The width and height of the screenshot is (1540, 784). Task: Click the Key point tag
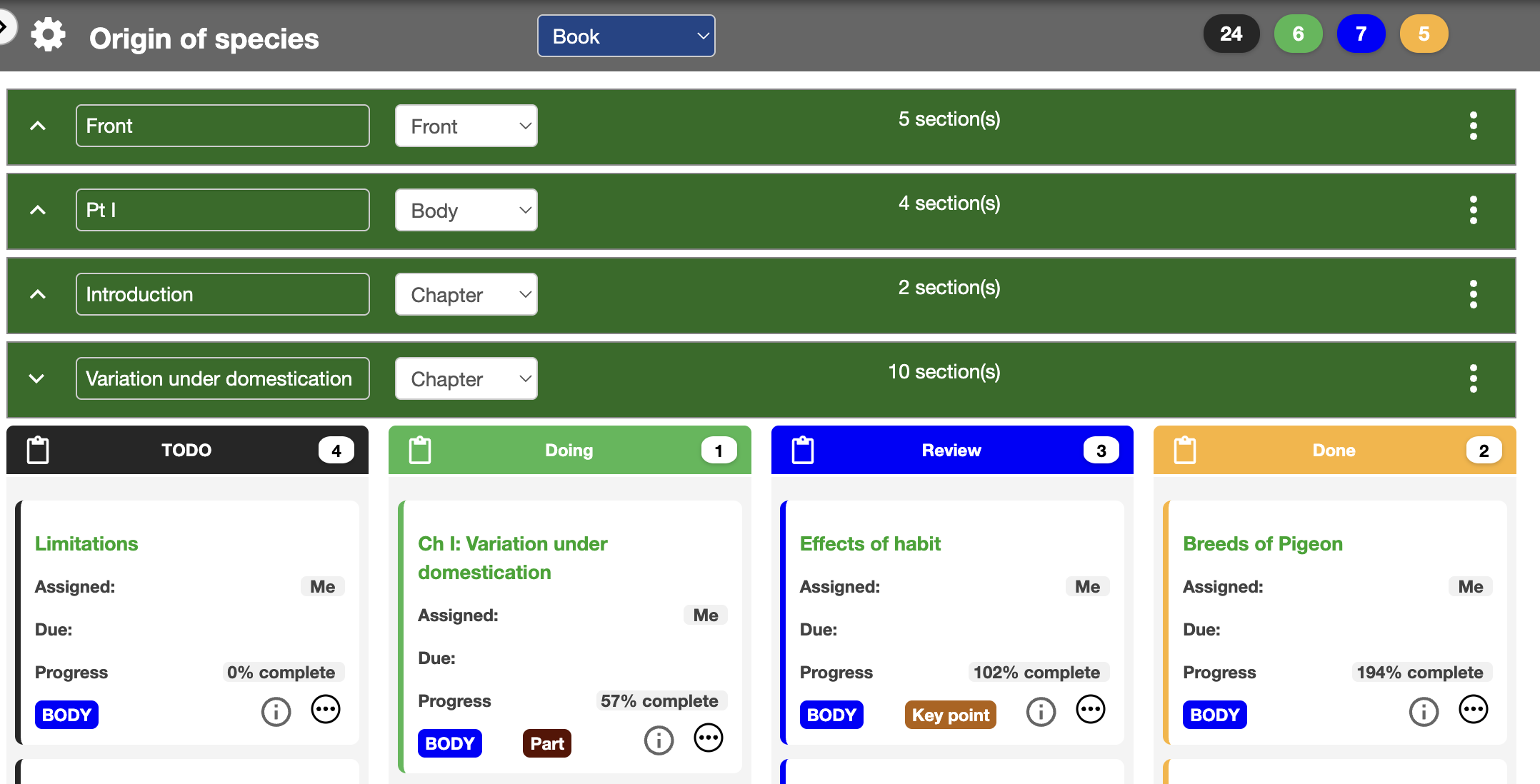[x=950, y=715]
